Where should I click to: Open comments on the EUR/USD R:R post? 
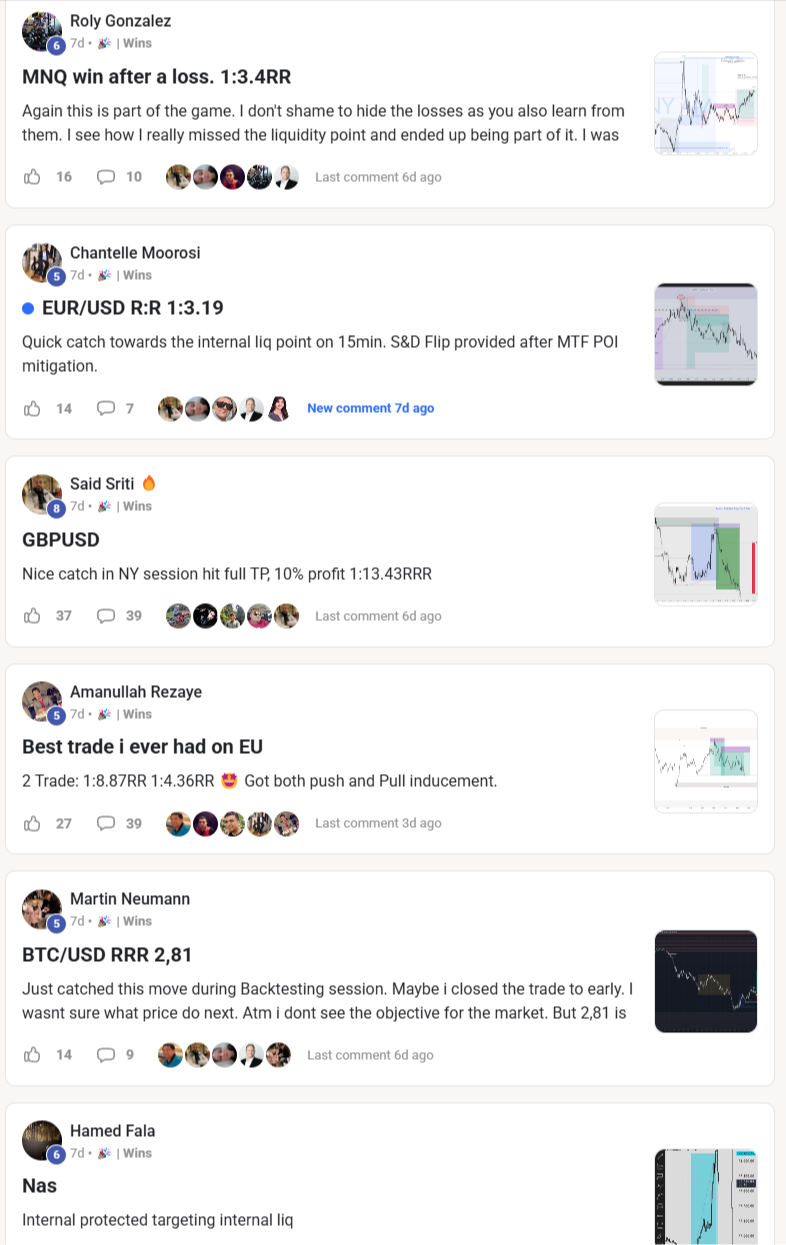(106, 408)
